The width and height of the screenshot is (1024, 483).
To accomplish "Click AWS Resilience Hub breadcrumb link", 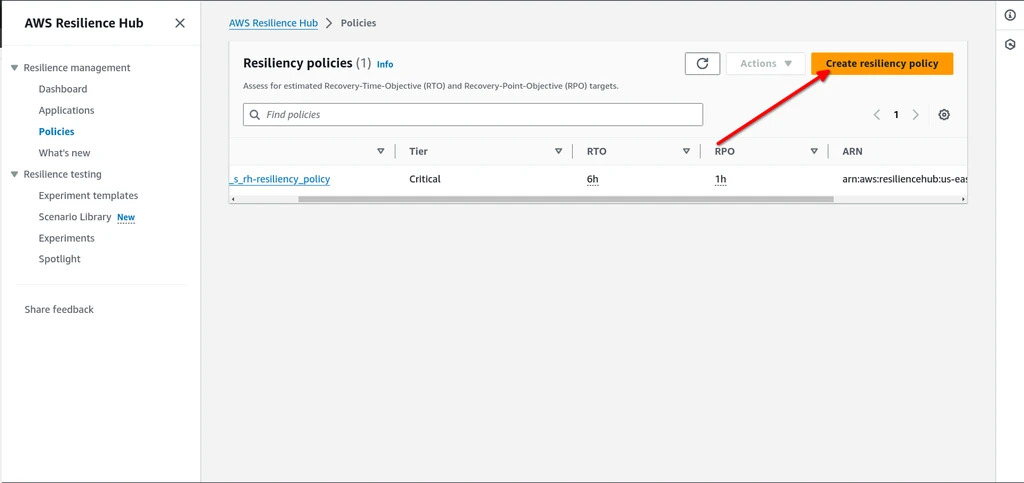I will coord(273,23).
